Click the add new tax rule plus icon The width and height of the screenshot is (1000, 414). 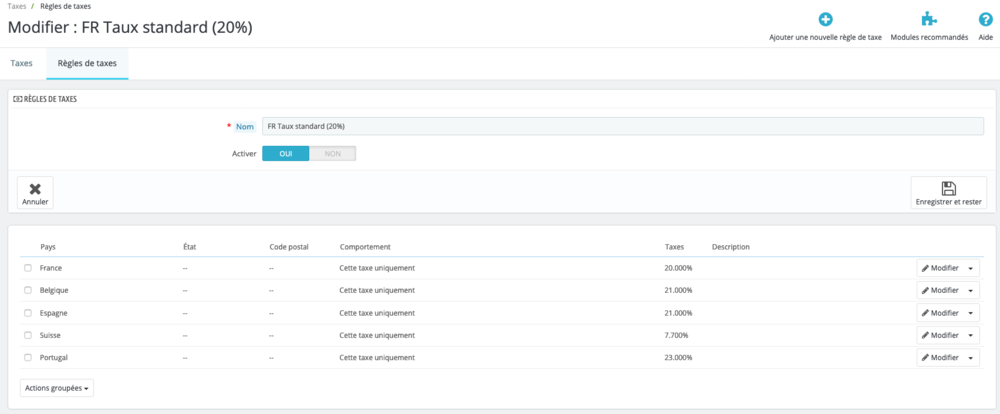(825, 19)
